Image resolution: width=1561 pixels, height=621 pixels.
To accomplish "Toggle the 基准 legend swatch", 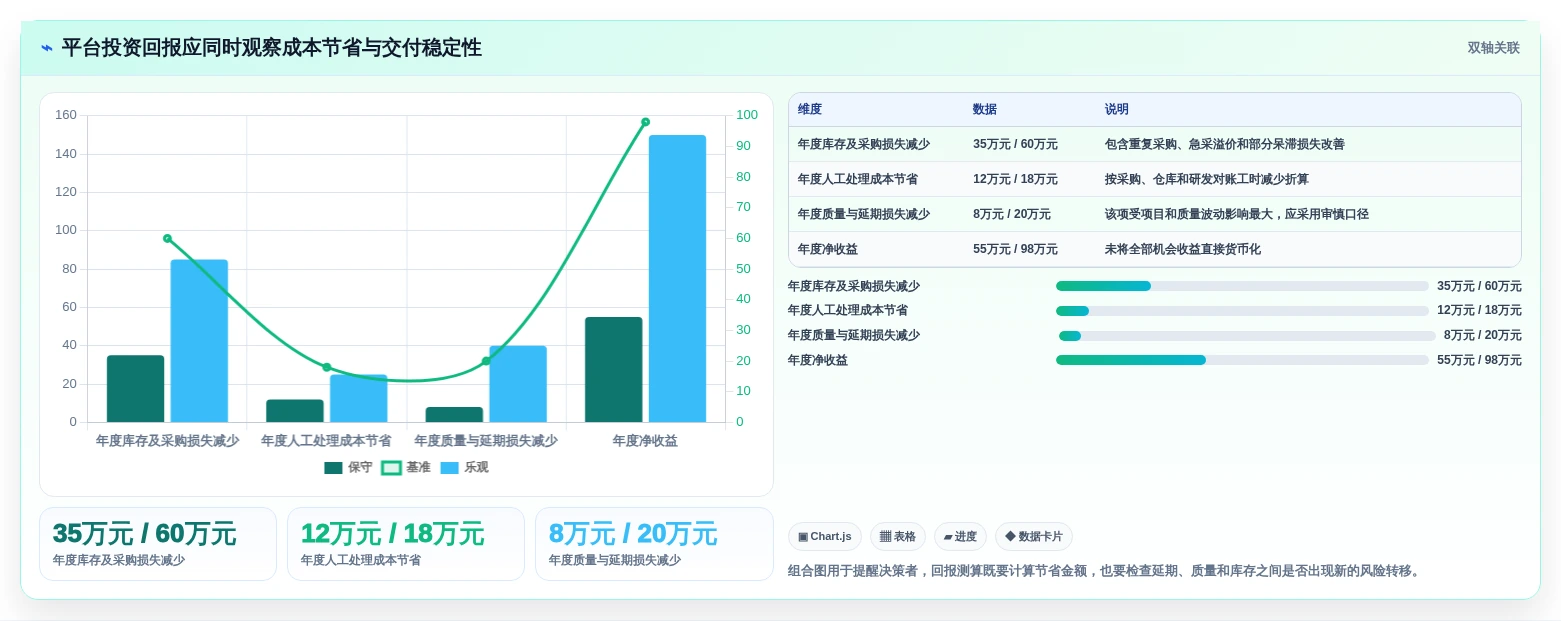I will pos(391,467).
